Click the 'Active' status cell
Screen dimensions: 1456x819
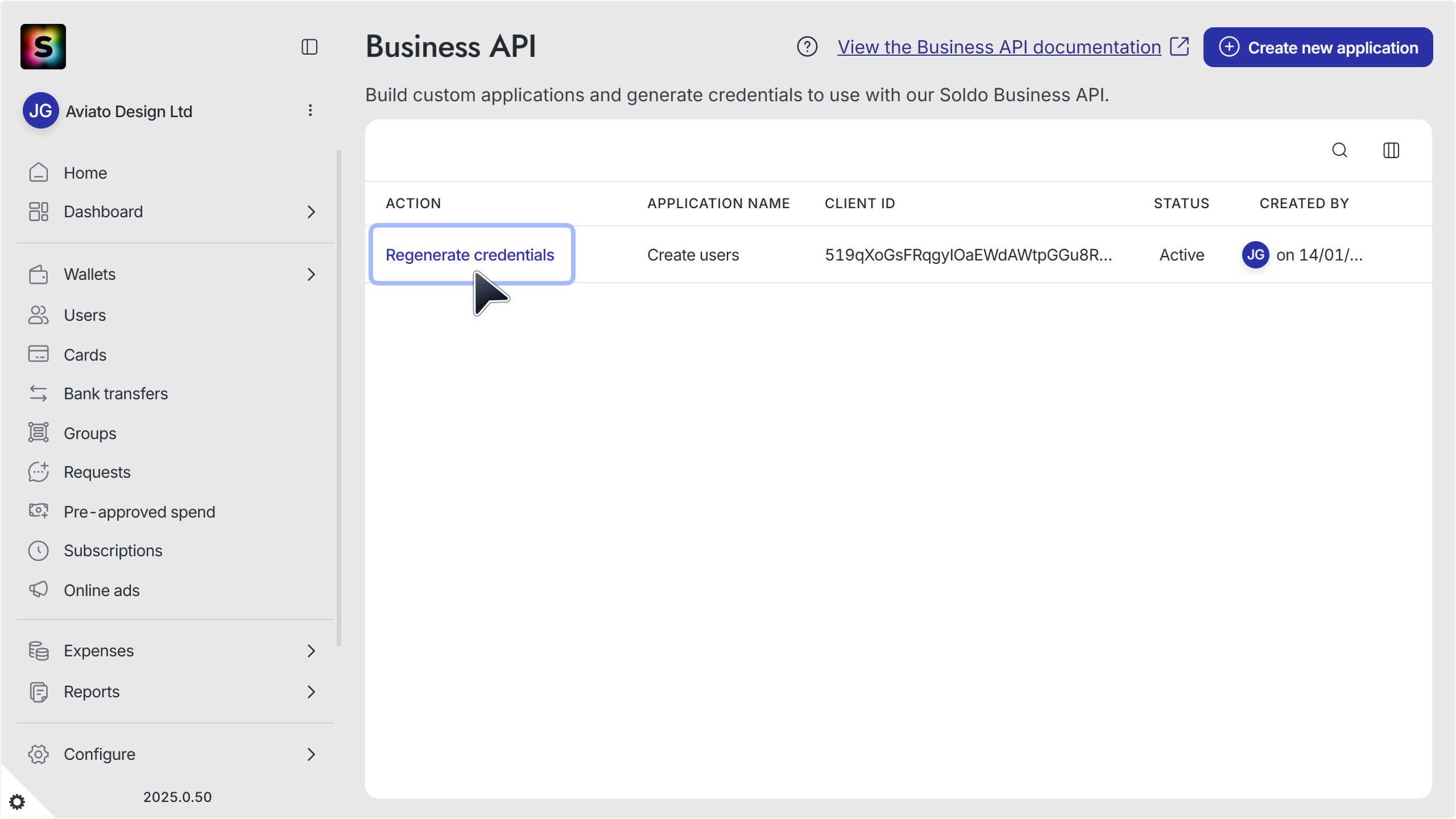pos(1182,255)
